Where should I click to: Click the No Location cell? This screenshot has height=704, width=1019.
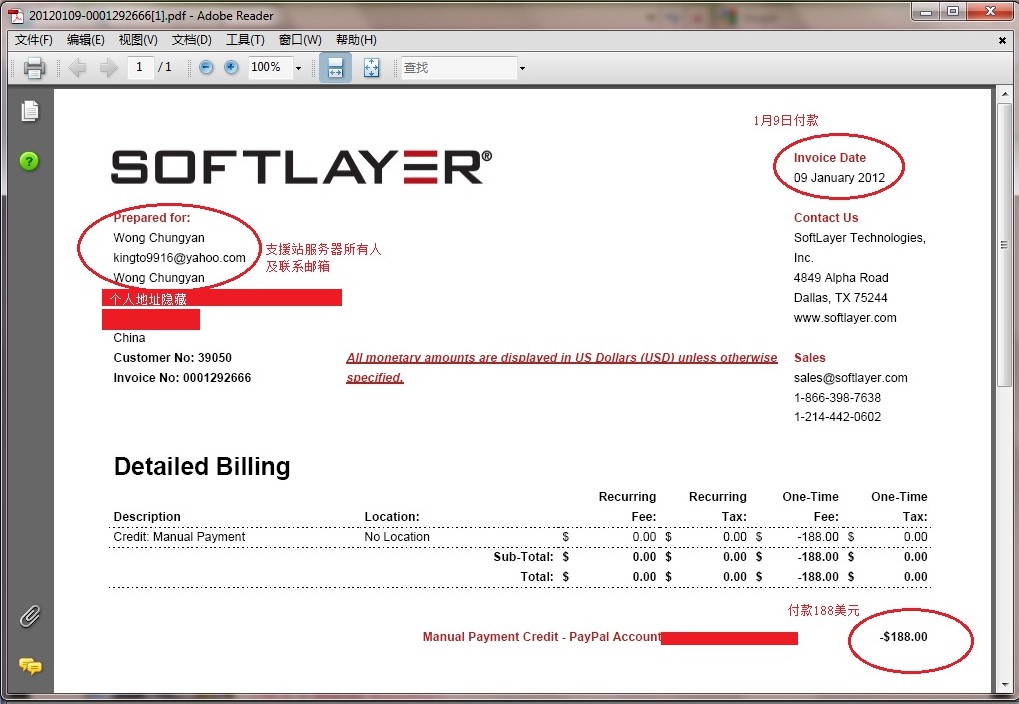coord(396,536)
